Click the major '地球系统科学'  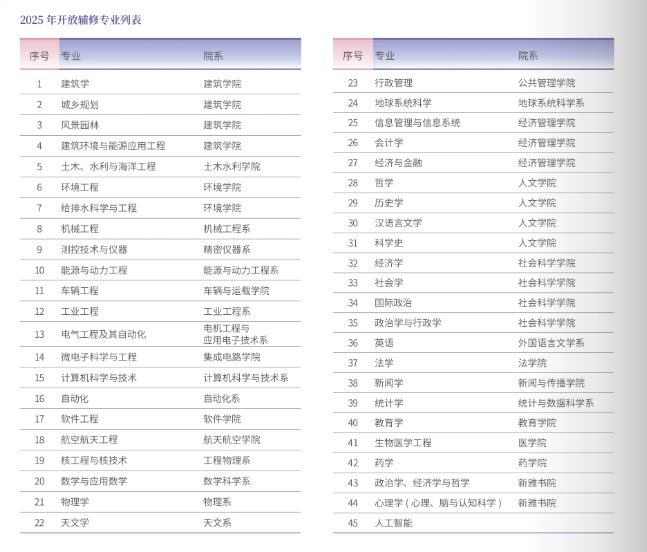coord(403,103)
